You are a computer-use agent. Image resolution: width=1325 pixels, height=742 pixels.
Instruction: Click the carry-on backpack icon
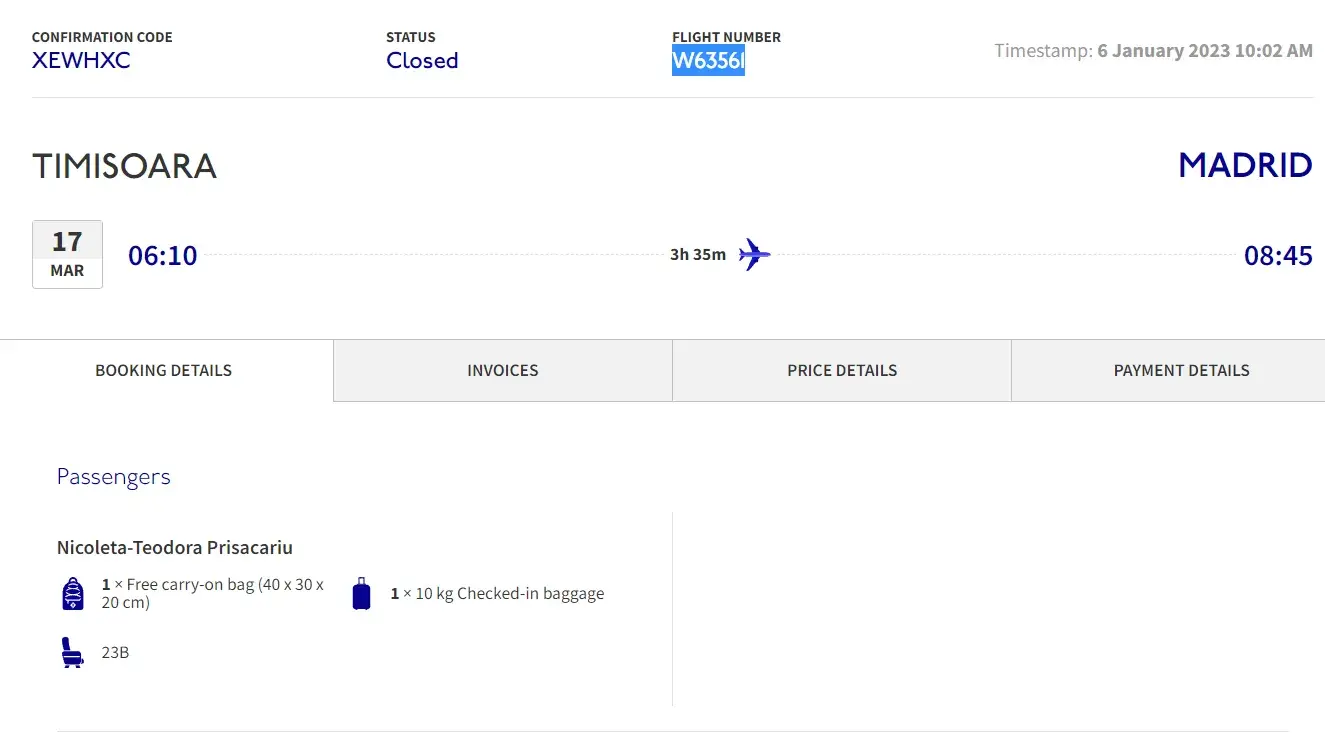pos(73,593)
